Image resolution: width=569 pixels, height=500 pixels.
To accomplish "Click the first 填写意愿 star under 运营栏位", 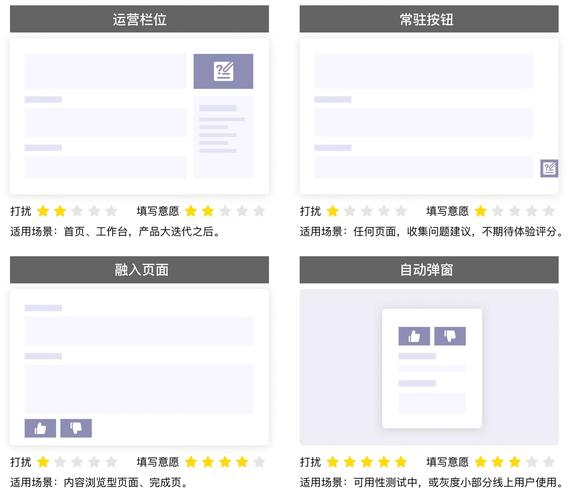I will tap(191, 211).
